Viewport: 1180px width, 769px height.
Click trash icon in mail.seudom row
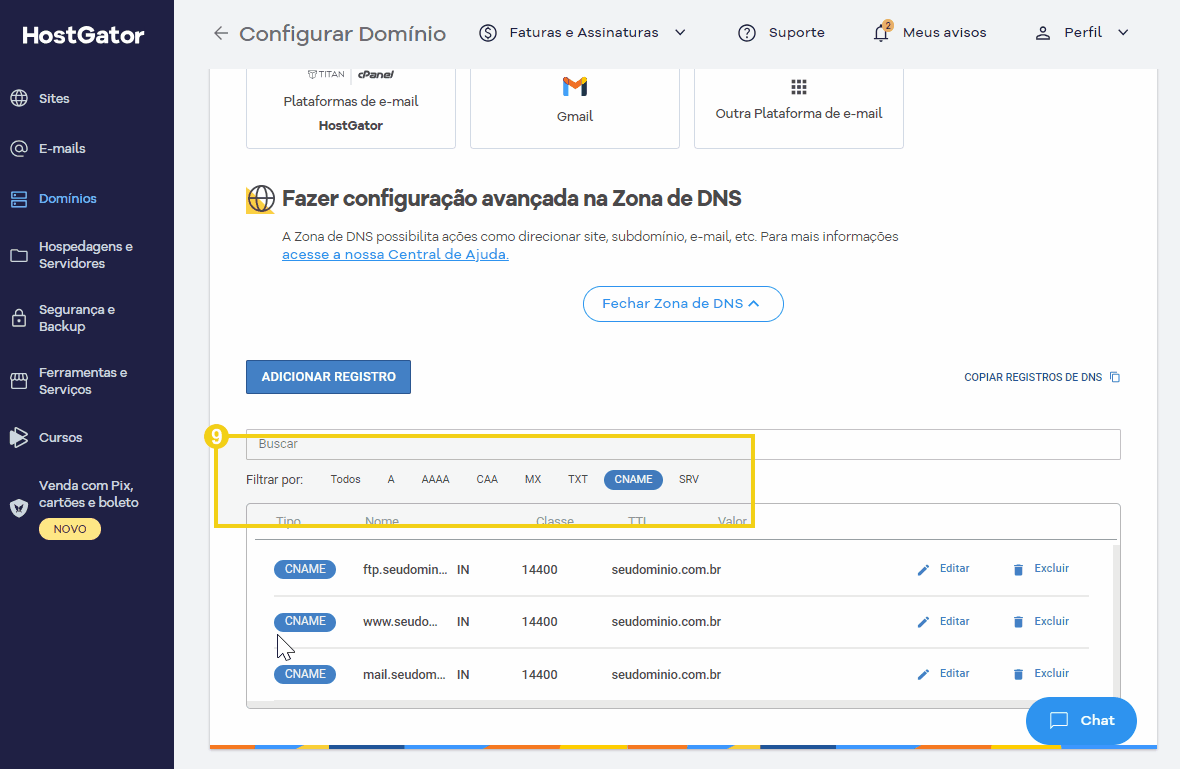[1018, 674]
